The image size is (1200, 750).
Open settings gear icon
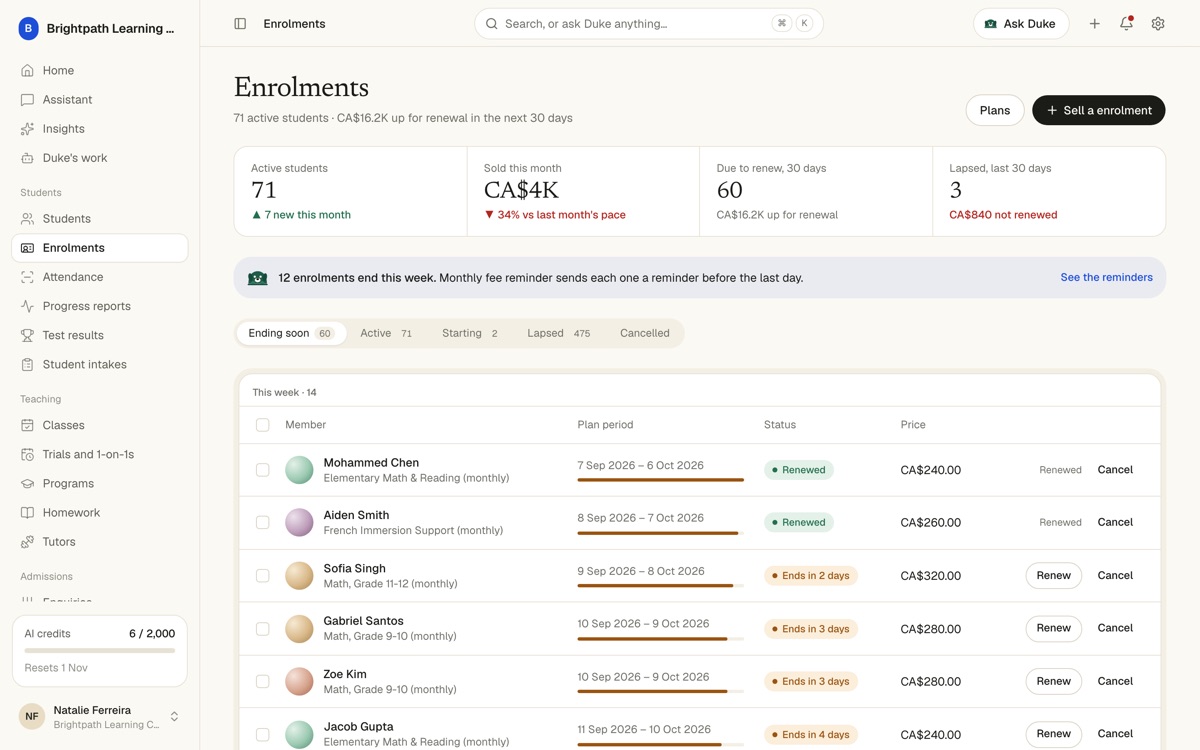[1158, 24]
